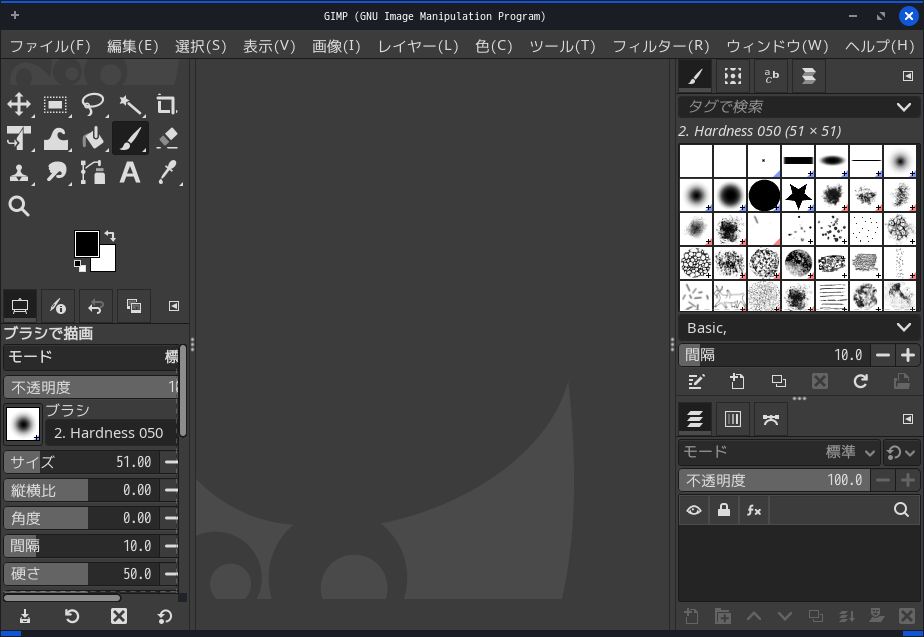Viewport: 924px width, 637px height.
Task: Open tool options panel tab menu
Action: point(174,306)
